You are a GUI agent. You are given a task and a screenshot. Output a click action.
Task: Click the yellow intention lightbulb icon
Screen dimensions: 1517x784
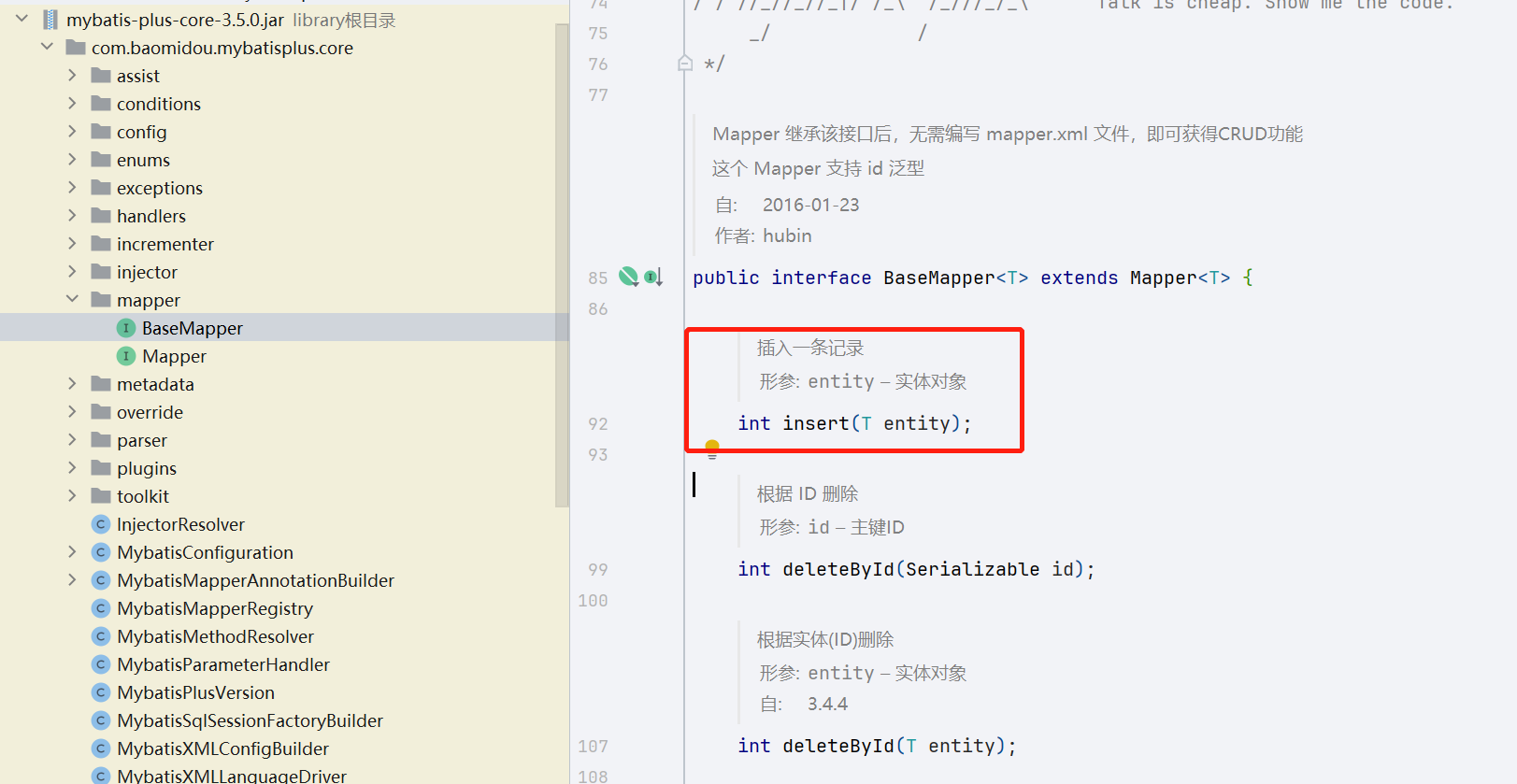[x=712, y=449]
